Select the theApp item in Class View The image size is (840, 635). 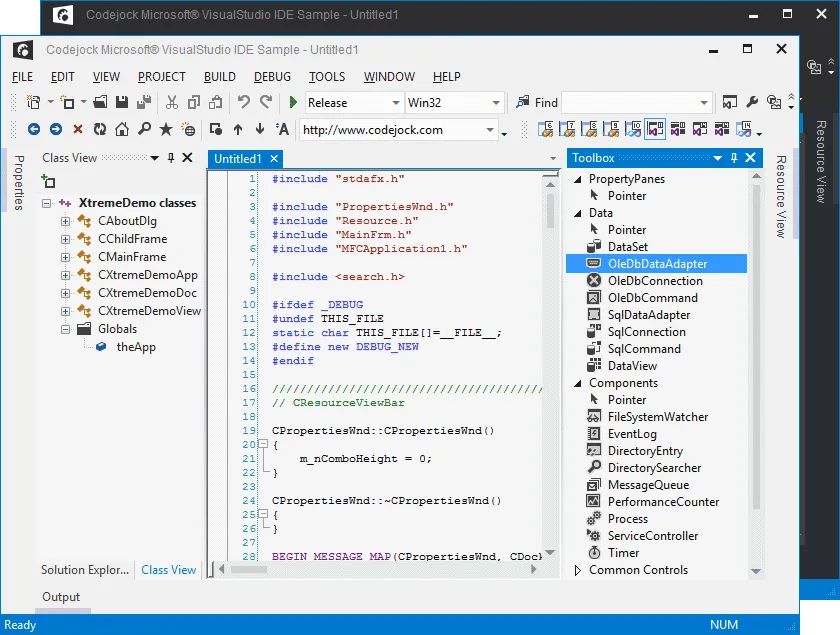136,347
